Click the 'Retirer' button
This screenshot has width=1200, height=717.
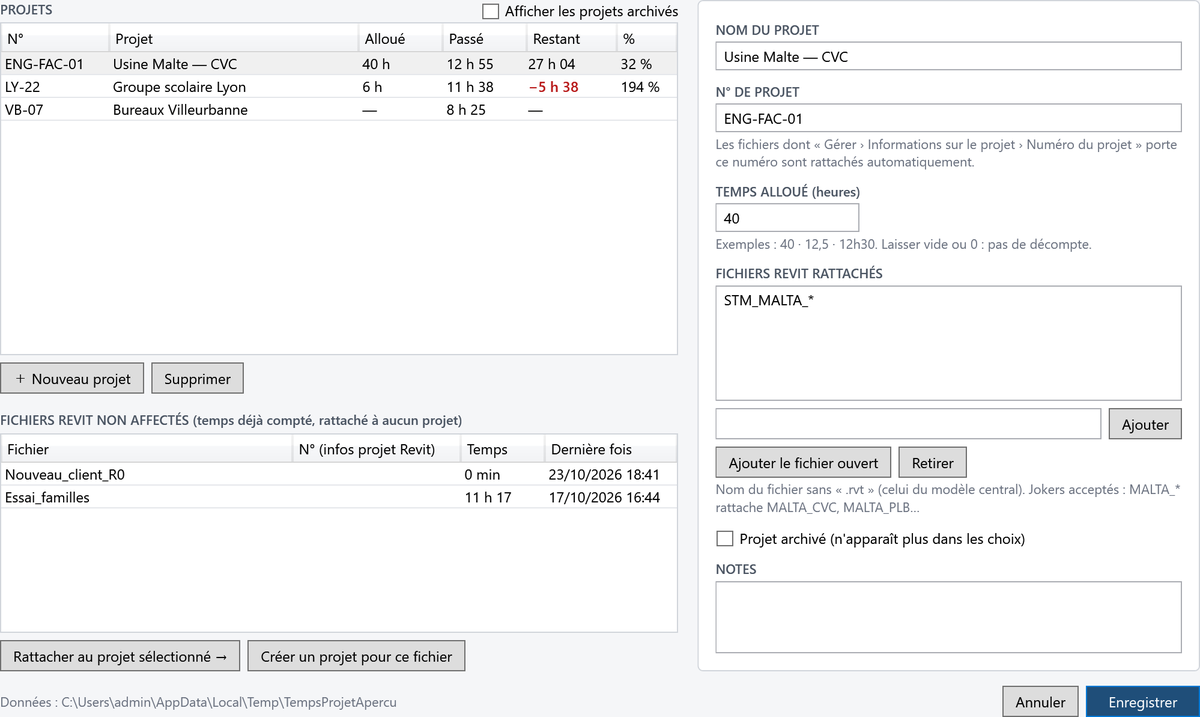(932, 463)
